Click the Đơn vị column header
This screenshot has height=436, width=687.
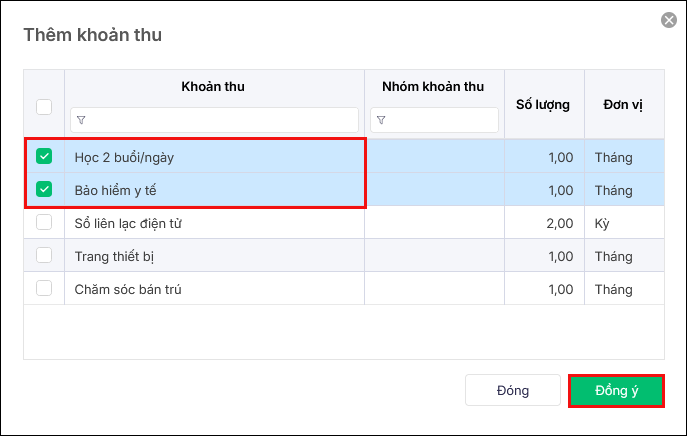[623, 104]
